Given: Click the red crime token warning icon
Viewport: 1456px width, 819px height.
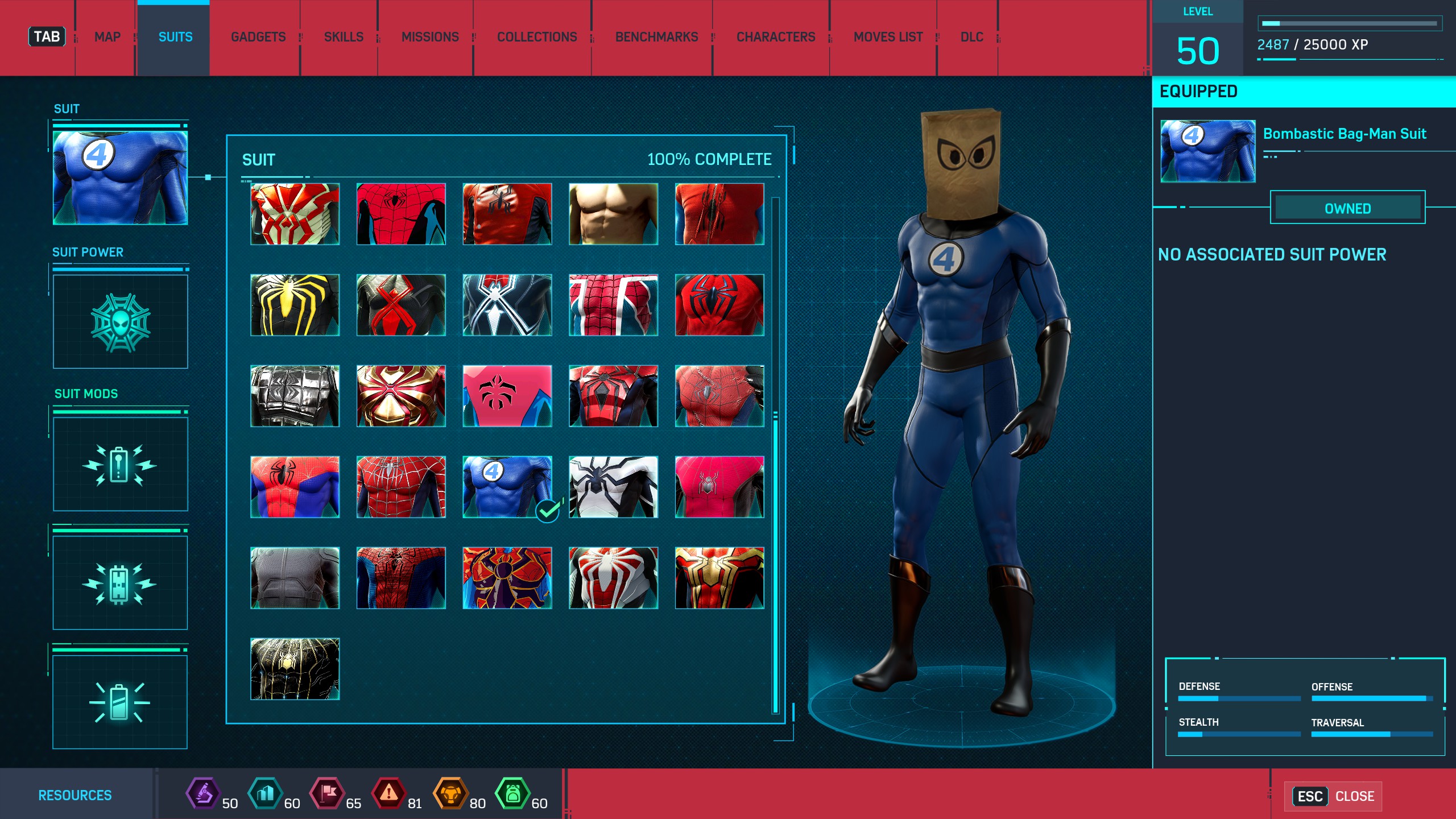Looking at the screenshot, I should 388,793.
